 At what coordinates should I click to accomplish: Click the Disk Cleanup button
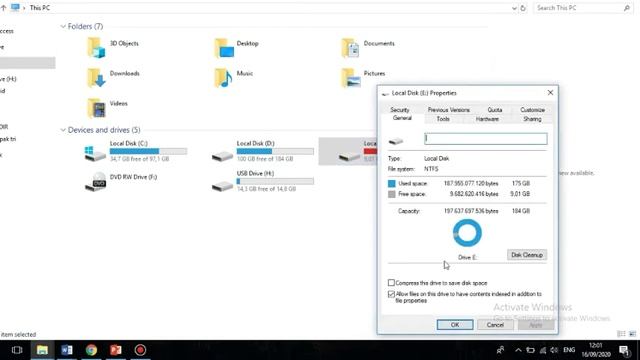(527, 255)
